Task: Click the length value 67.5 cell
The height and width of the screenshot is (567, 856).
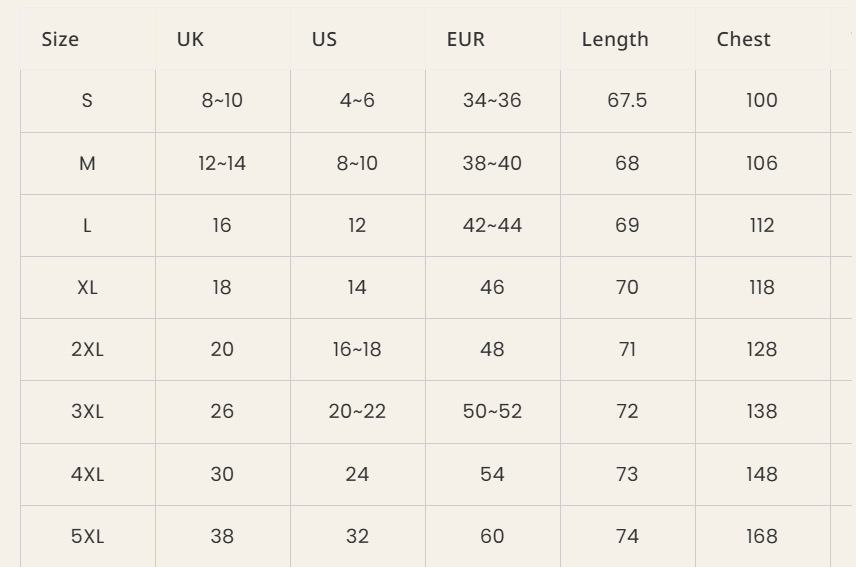Action: (x=627, y=100)
